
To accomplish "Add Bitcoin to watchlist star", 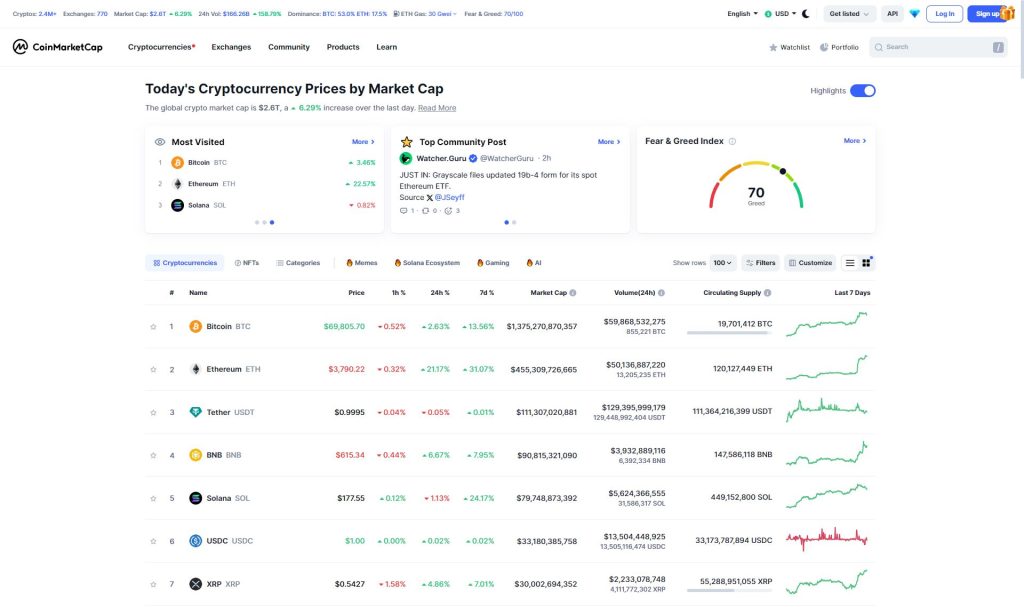I will (x=153, y=327).
